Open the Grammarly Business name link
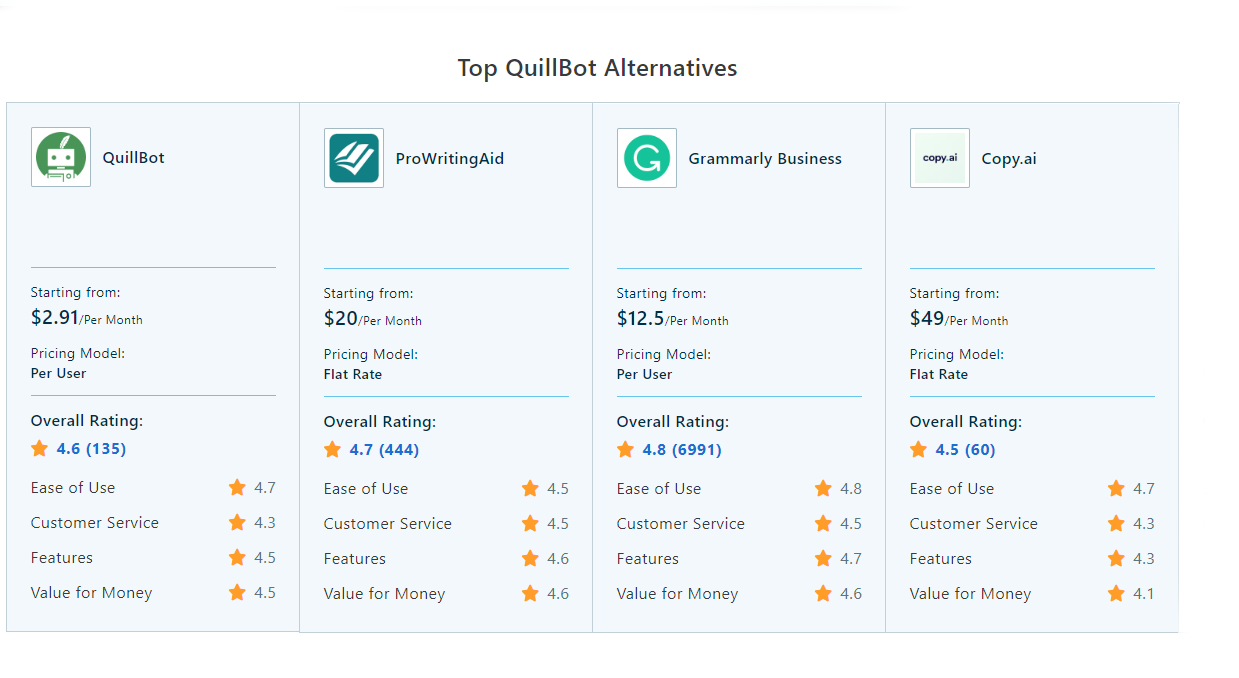Image resolution: width=1239 pixels, height=678 pixels. [x=765, y=159]
